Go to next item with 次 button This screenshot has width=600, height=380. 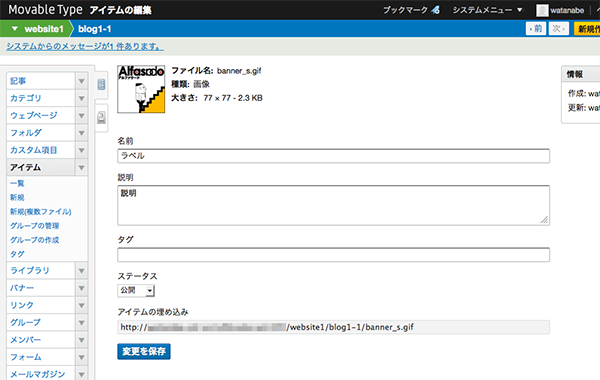point(558,29)
